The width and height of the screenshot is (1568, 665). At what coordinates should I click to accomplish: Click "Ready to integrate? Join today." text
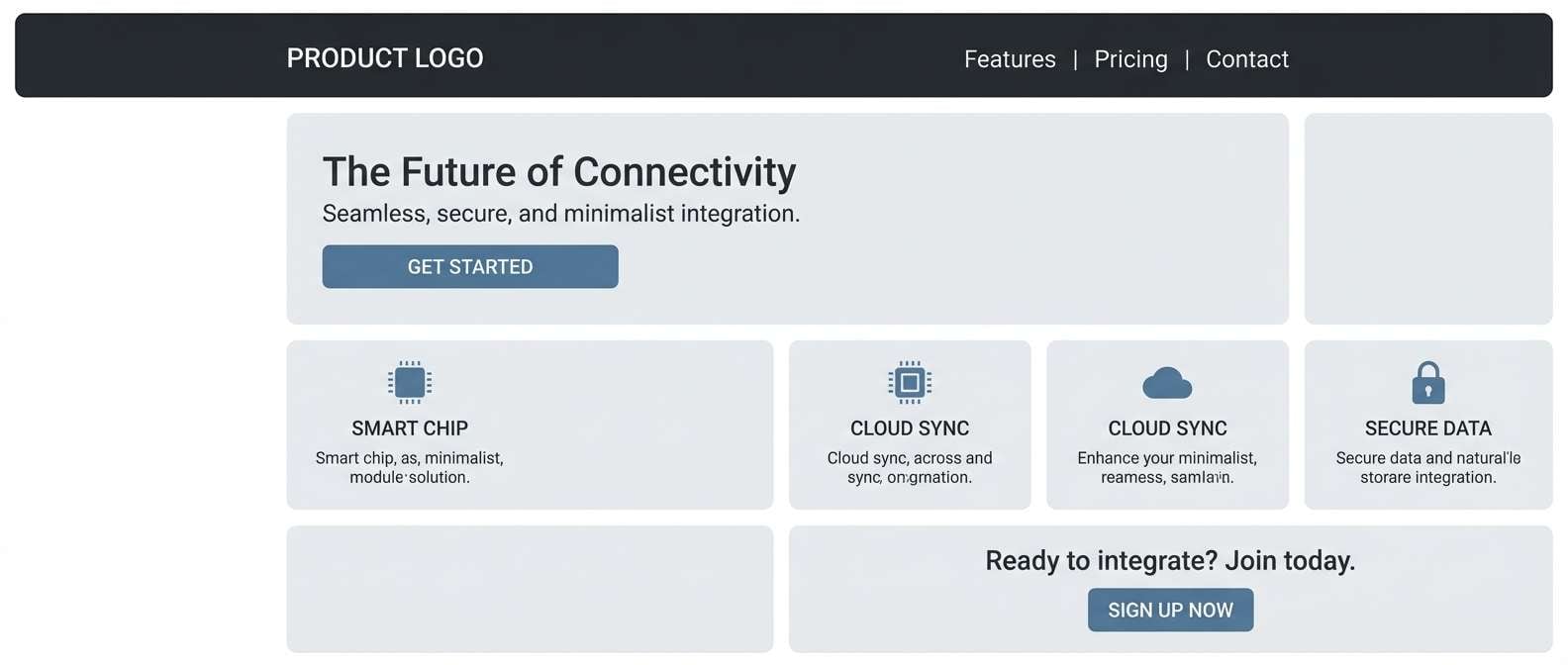(x=1170, y=561)
